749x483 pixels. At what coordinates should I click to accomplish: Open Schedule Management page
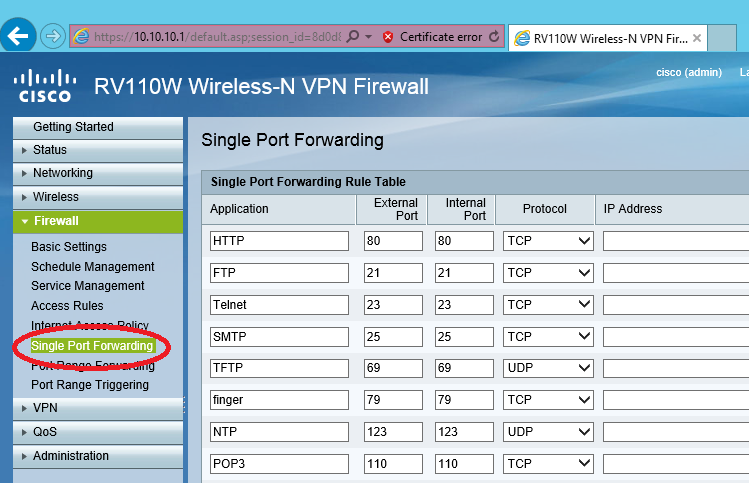click(x=93, y=267)
